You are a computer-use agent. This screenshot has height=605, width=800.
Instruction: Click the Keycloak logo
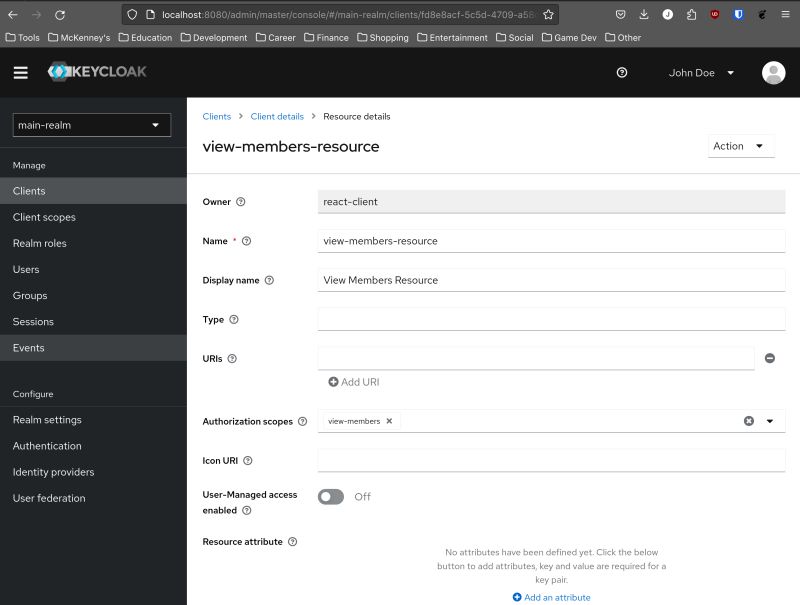[98, 72]
